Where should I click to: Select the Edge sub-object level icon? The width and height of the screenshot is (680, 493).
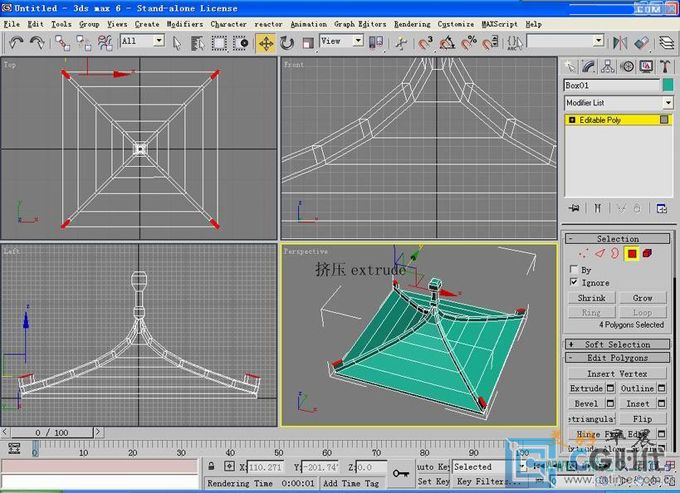(600, 253)
